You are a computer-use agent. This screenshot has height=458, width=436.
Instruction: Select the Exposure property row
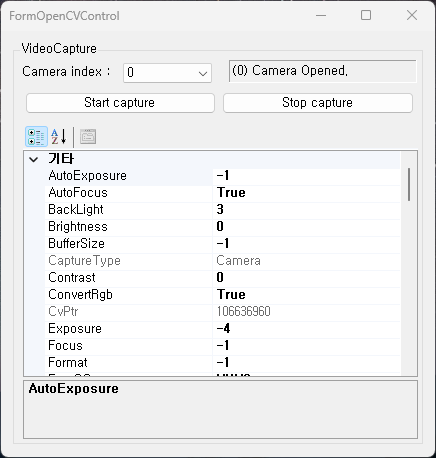(222, 329)
